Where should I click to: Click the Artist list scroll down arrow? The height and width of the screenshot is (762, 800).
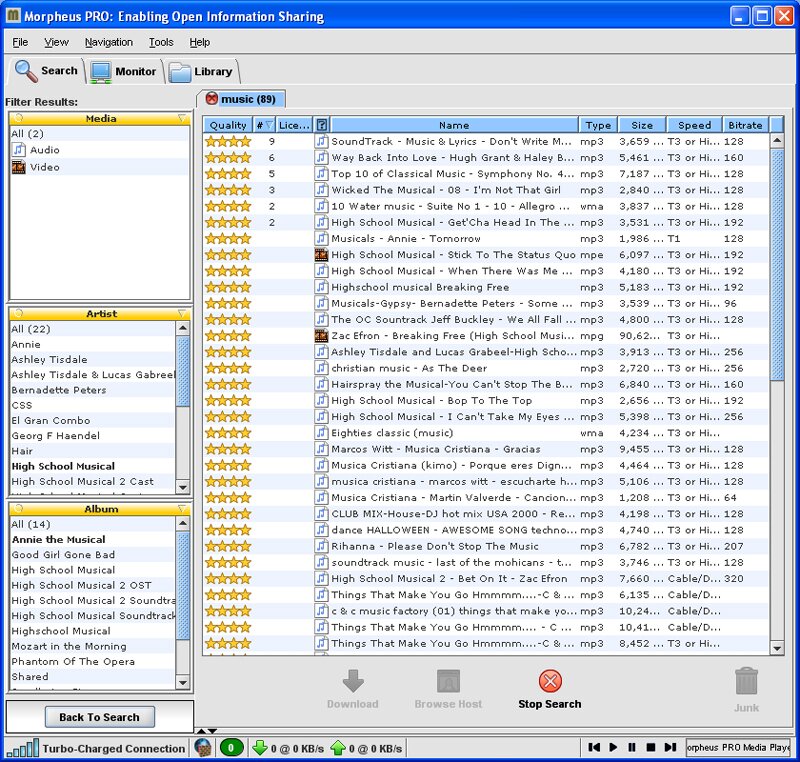[x=182, y=486]
